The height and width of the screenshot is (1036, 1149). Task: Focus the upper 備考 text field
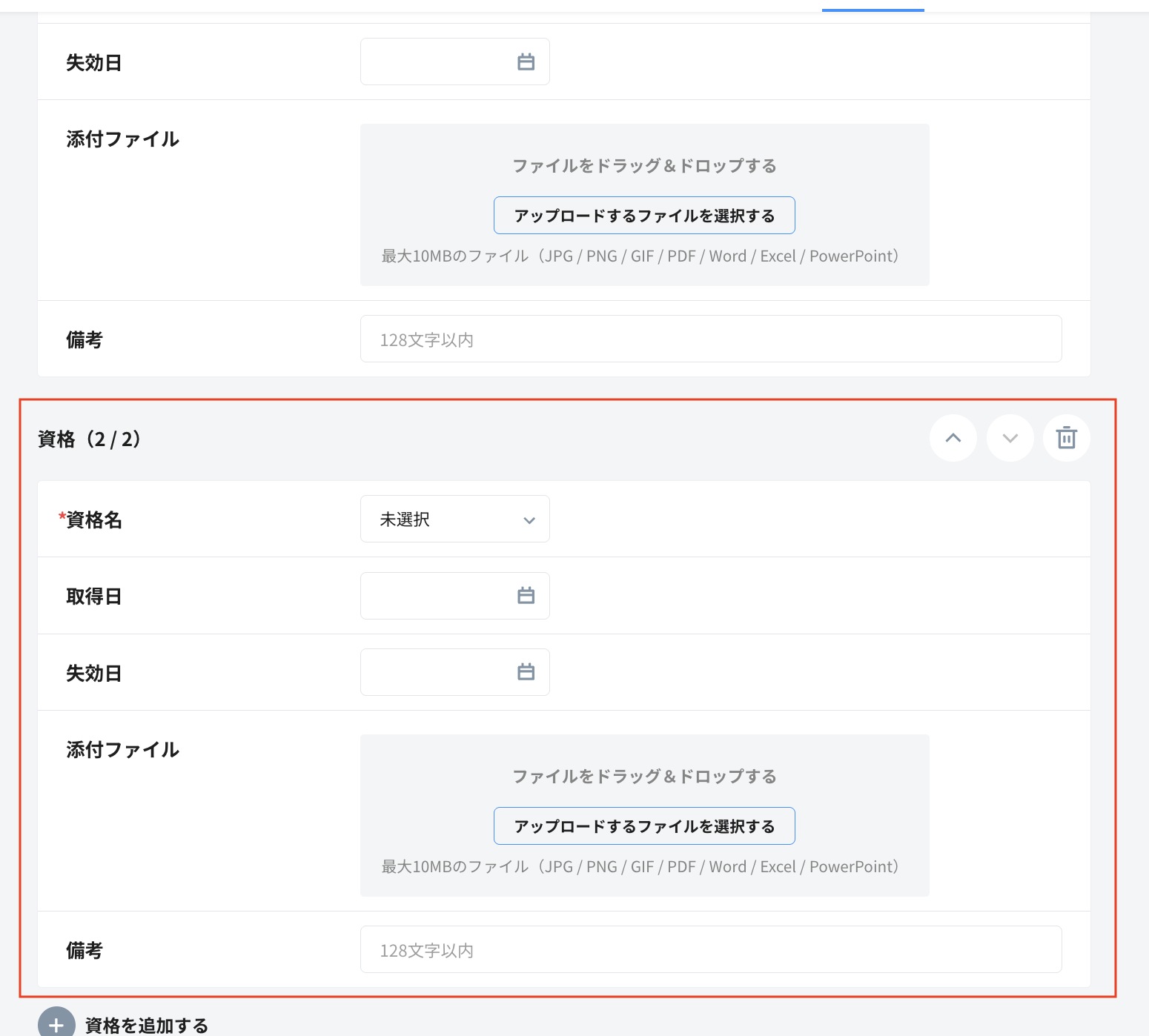click(x=710, y=339)
